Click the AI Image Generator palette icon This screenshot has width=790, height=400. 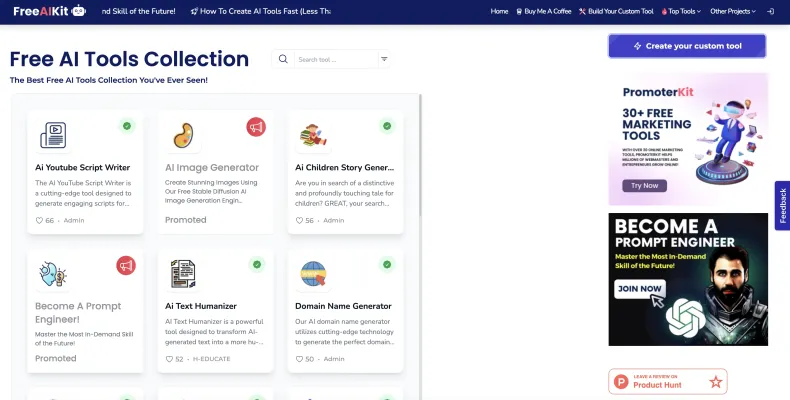pos(183,135)
